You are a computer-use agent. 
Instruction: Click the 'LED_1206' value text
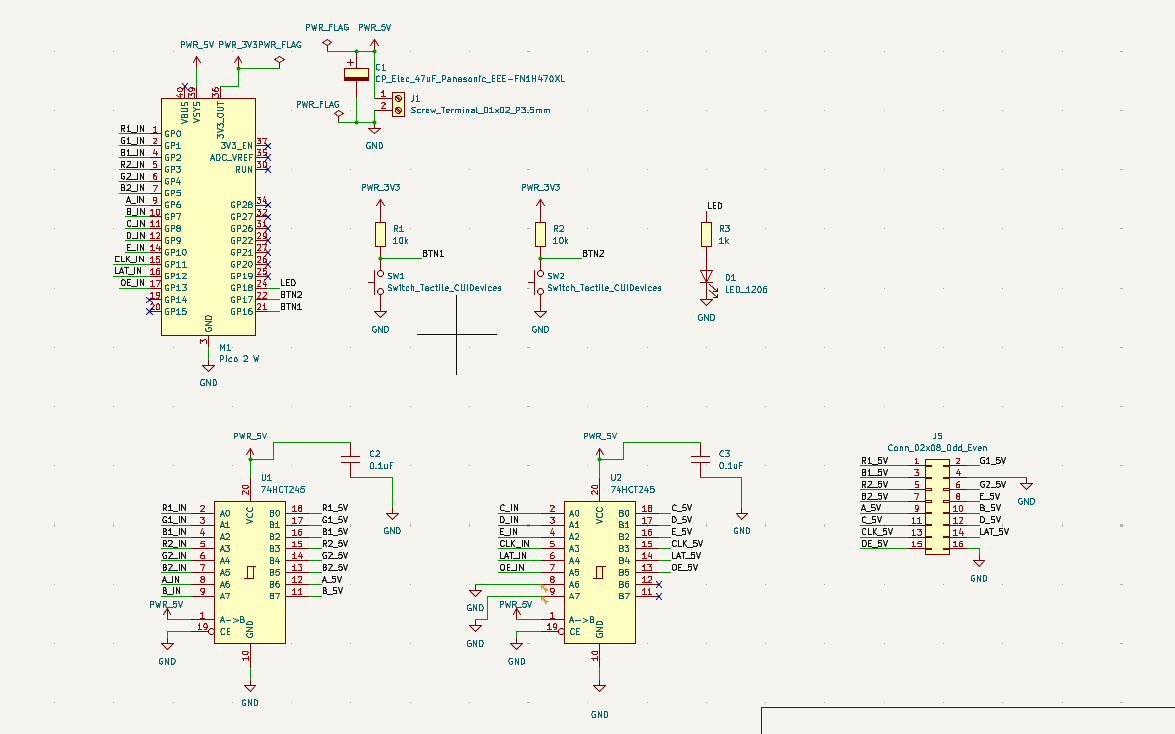[746, 289]
